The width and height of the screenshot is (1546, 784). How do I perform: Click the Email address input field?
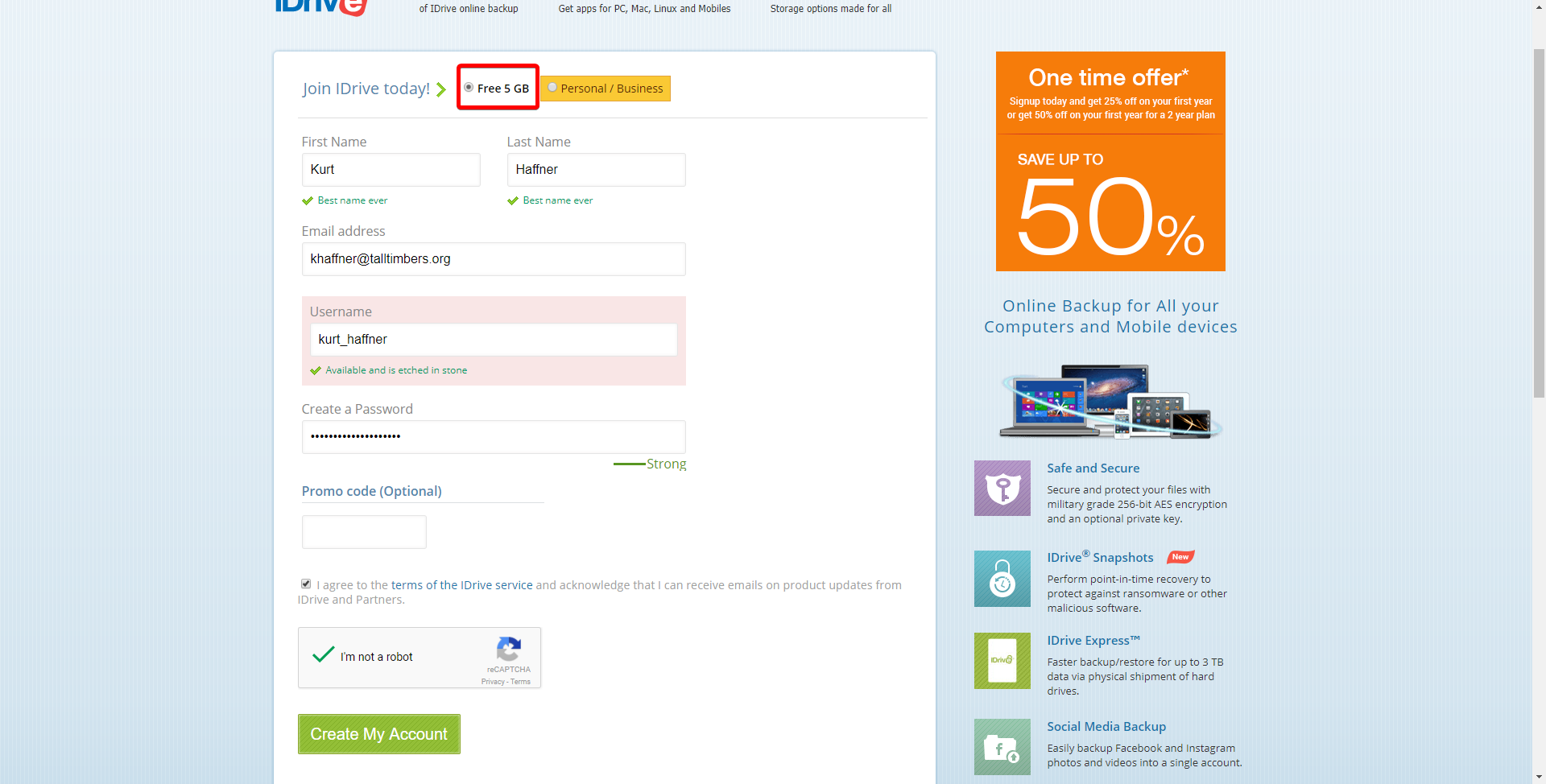494,259
